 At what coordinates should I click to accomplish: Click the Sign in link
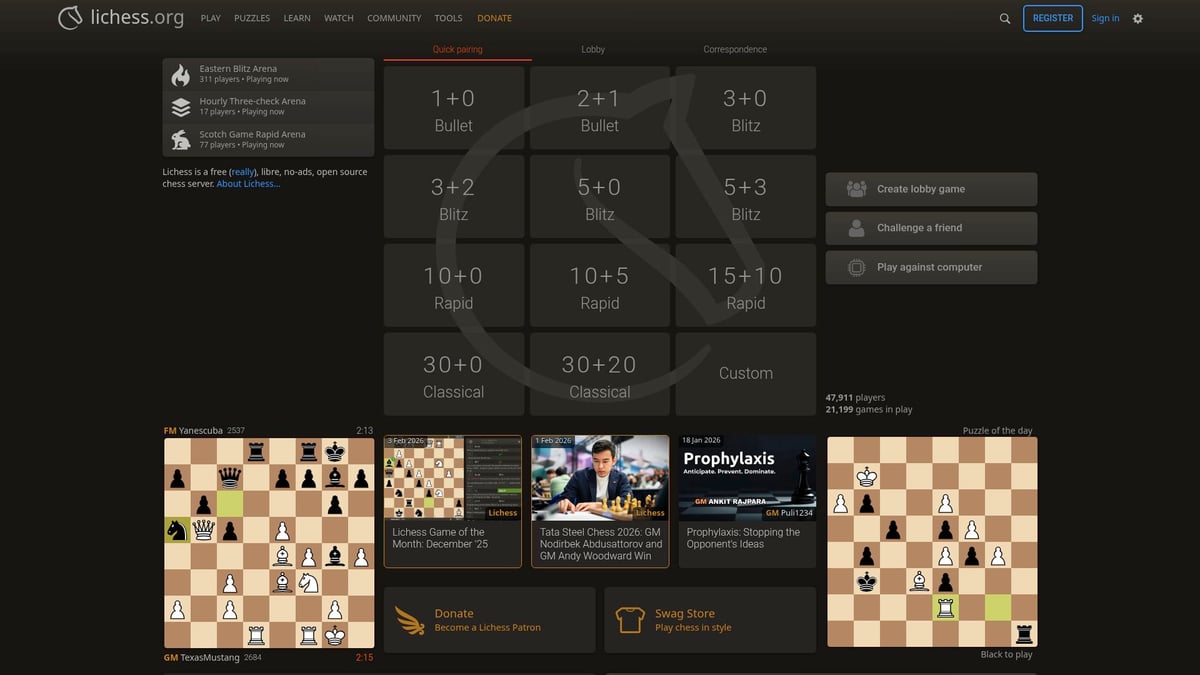[x=1105, y=18]
